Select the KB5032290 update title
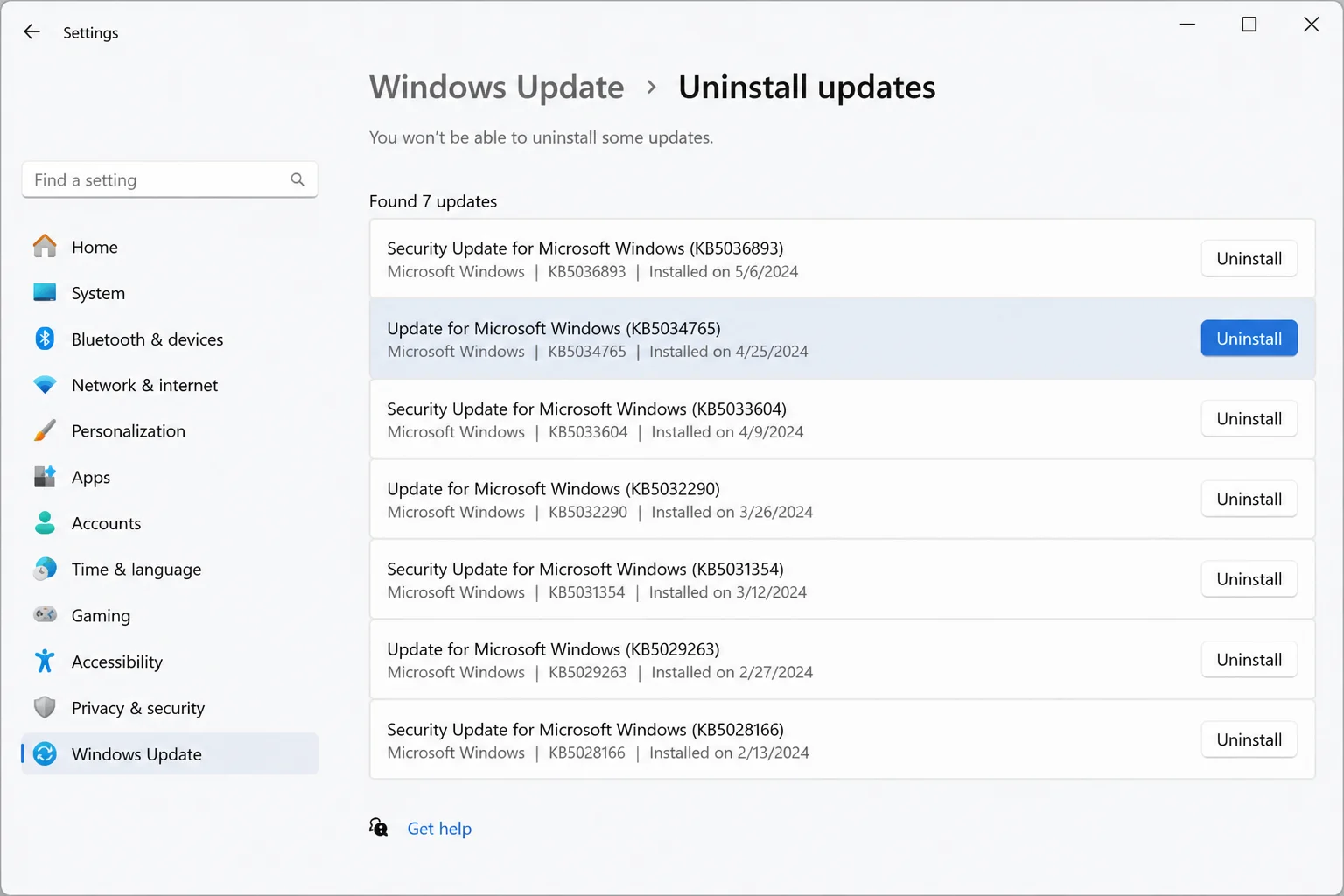 pos(553,488)
